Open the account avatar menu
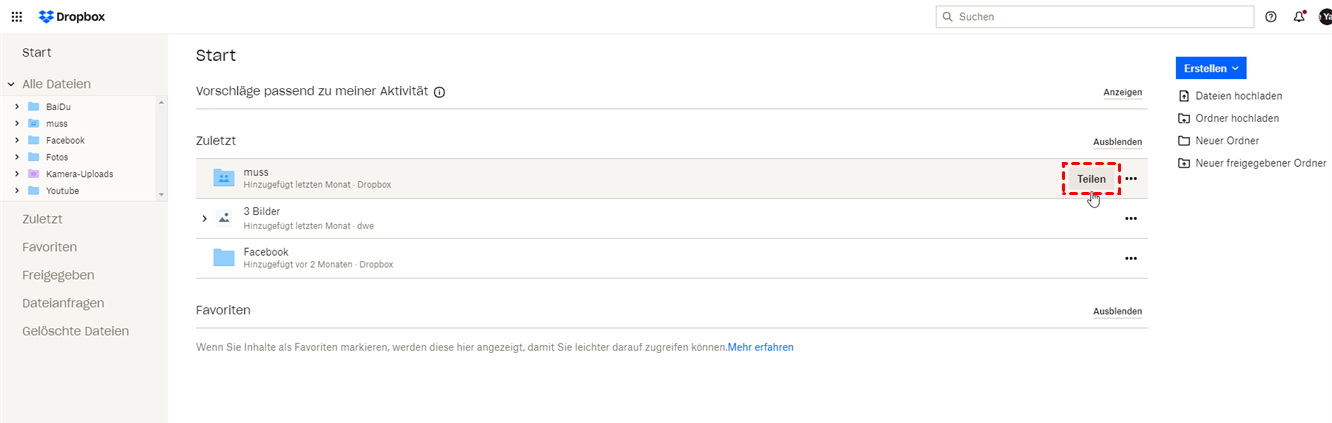The width and height of the screenshot is (1332, 423). click(1325, 17)
